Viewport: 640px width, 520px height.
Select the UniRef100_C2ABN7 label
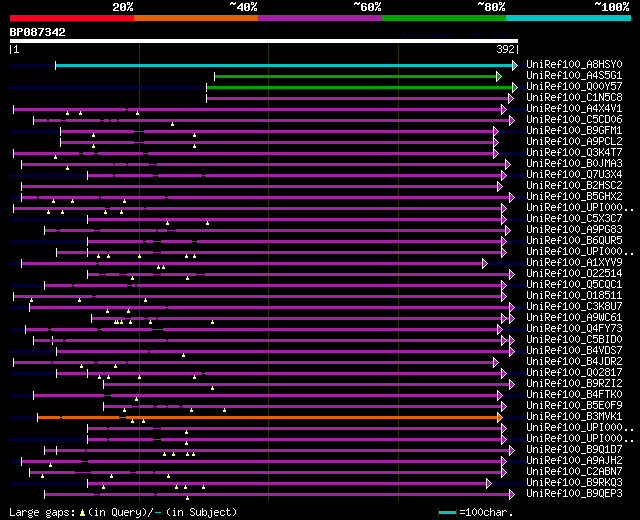point(574,472)
